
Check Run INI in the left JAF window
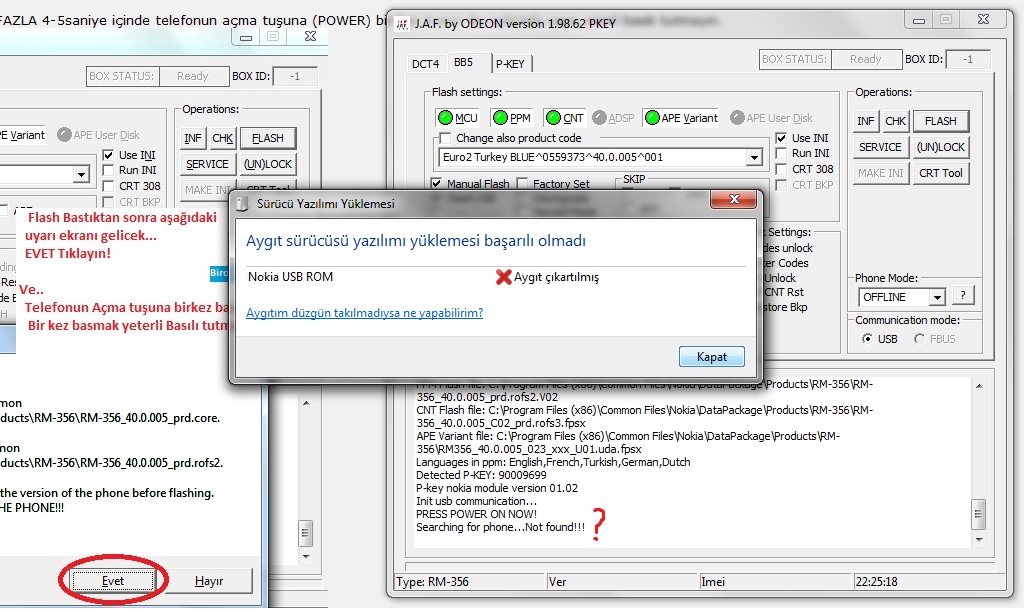click(108, 170)
